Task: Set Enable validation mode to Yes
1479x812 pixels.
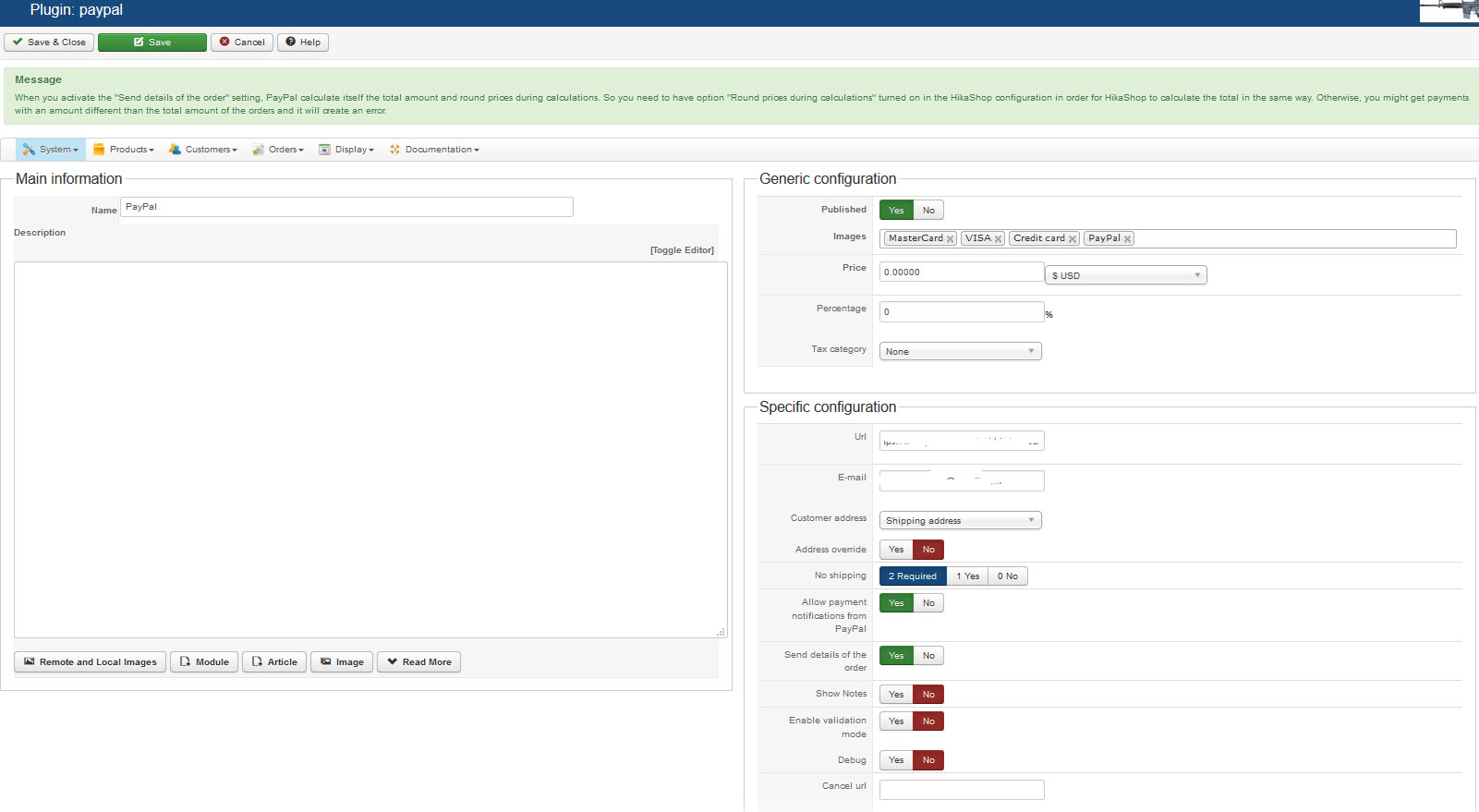Action: (x=896, y=721)
